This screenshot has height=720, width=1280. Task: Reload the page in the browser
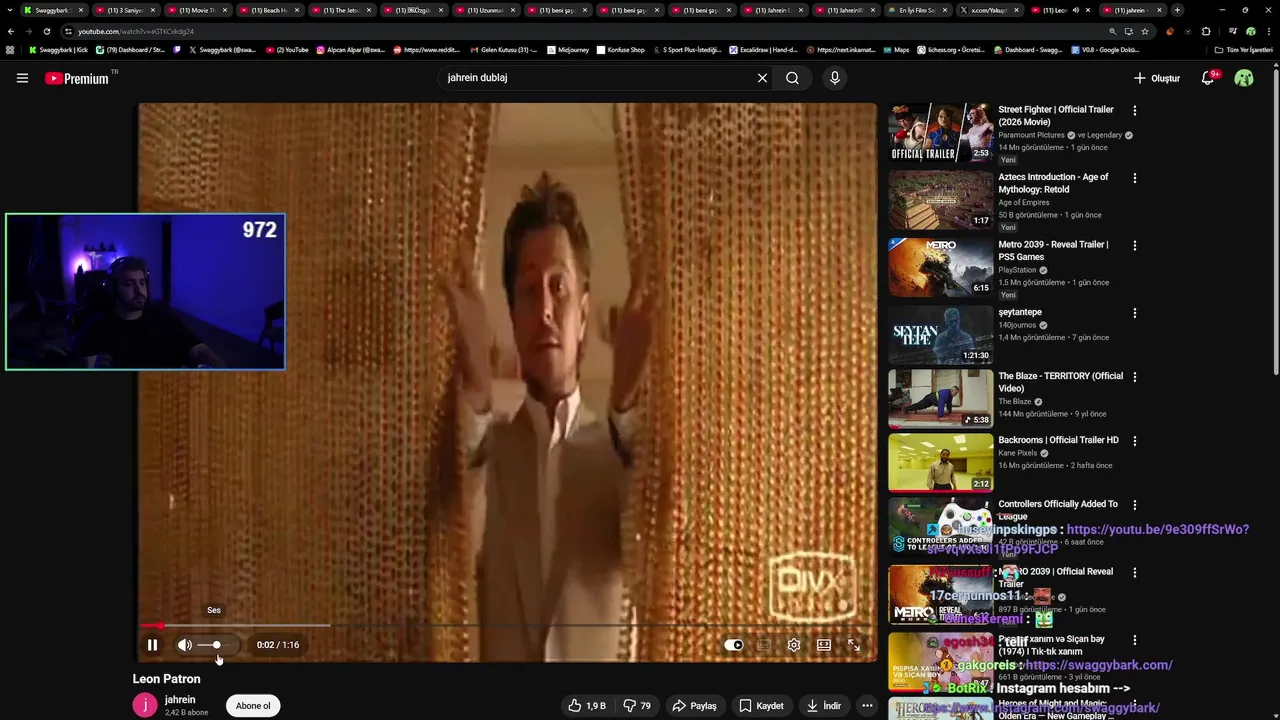[46, 31]
